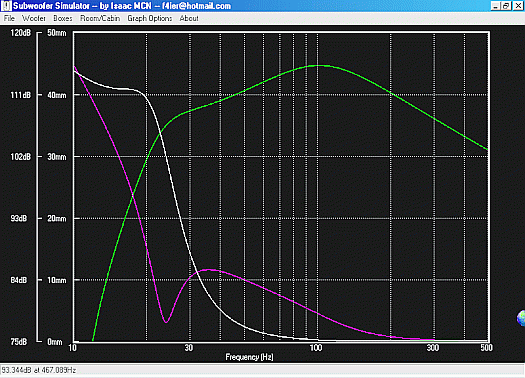Close the Subwoofer Simulator window
Screen dimensions: 525x378
[x=518, y=6]
